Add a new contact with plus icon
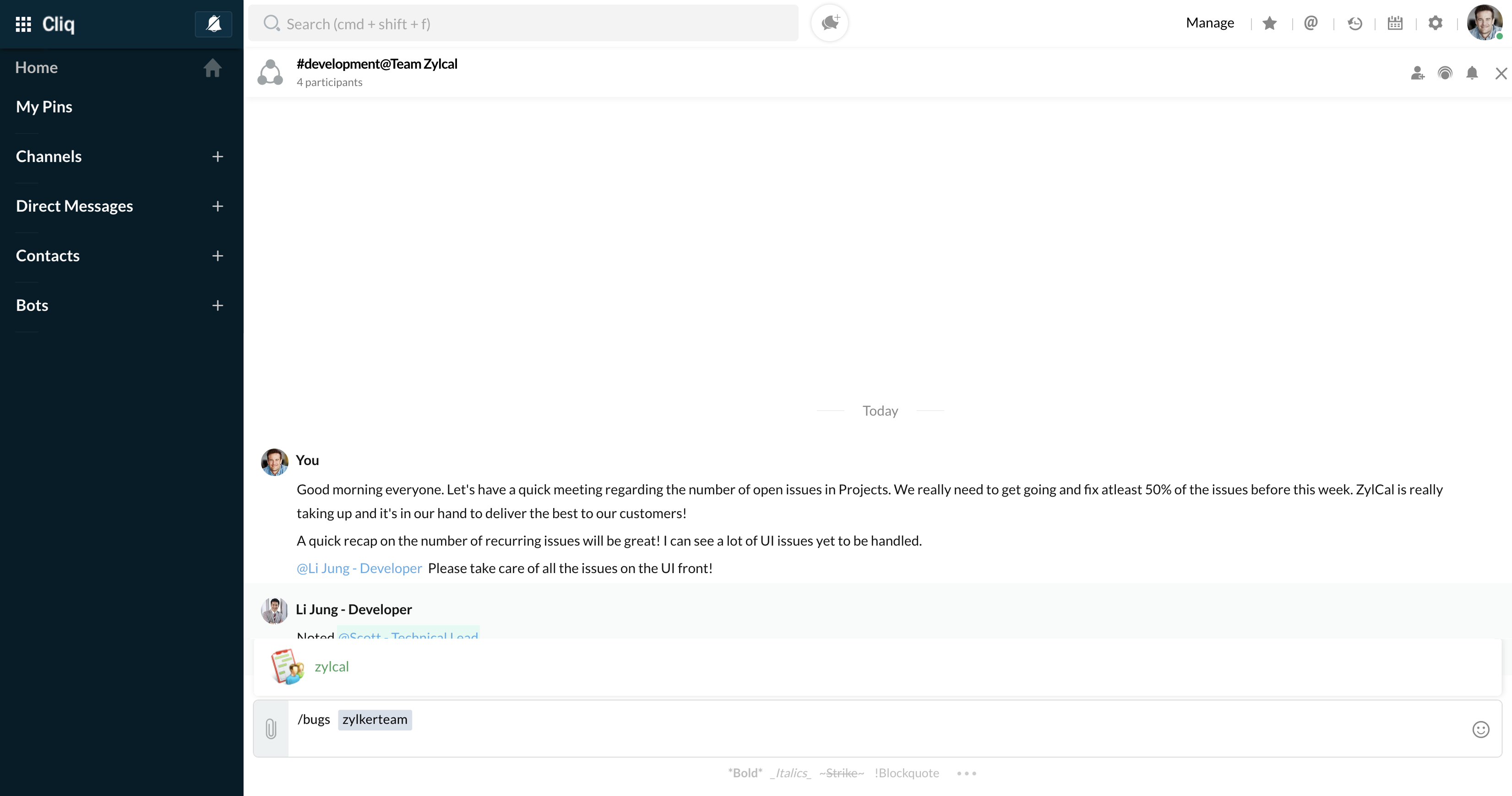The width and height of the screenshot is (1512, 796). (218, 256)
